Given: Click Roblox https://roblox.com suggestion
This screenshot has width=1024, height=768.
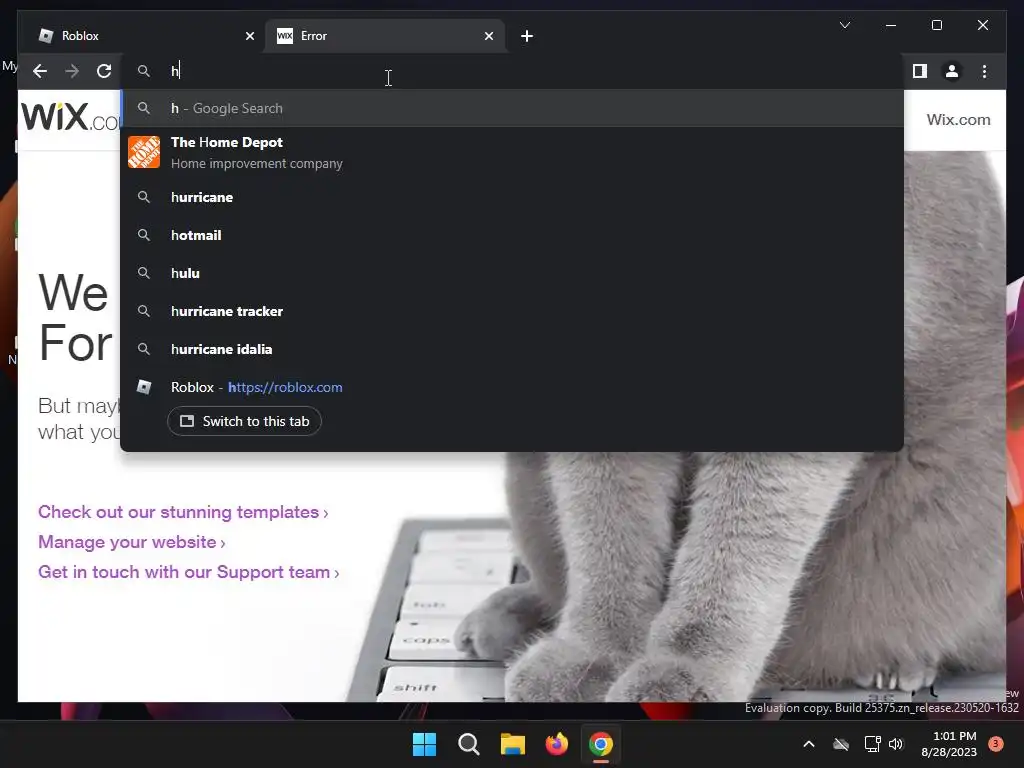Looking at the screenshot, I should [x=512, y=387].
